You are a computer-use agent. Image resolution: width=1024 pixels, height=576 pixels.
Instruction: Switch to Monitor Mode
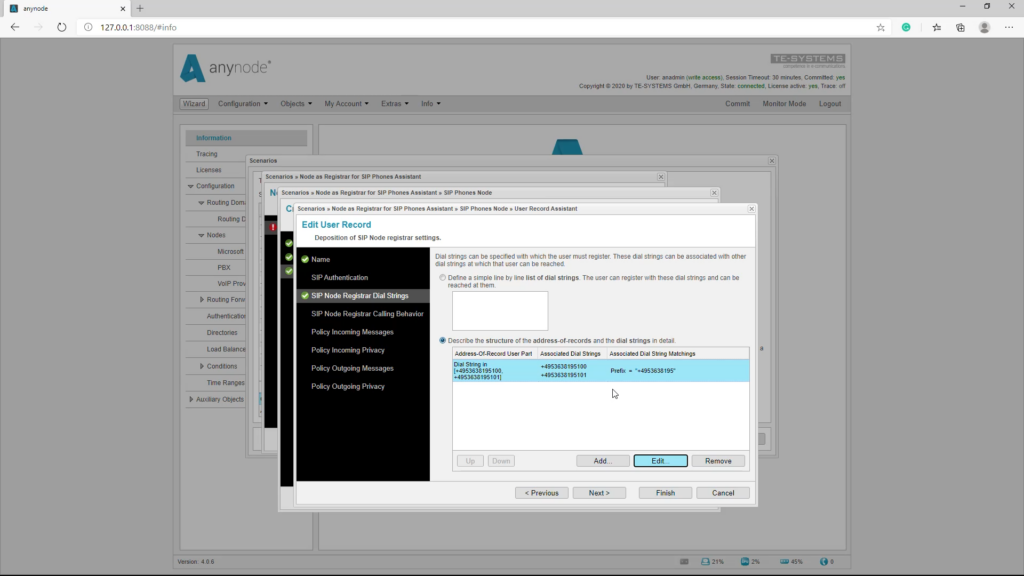click(784, 104)
